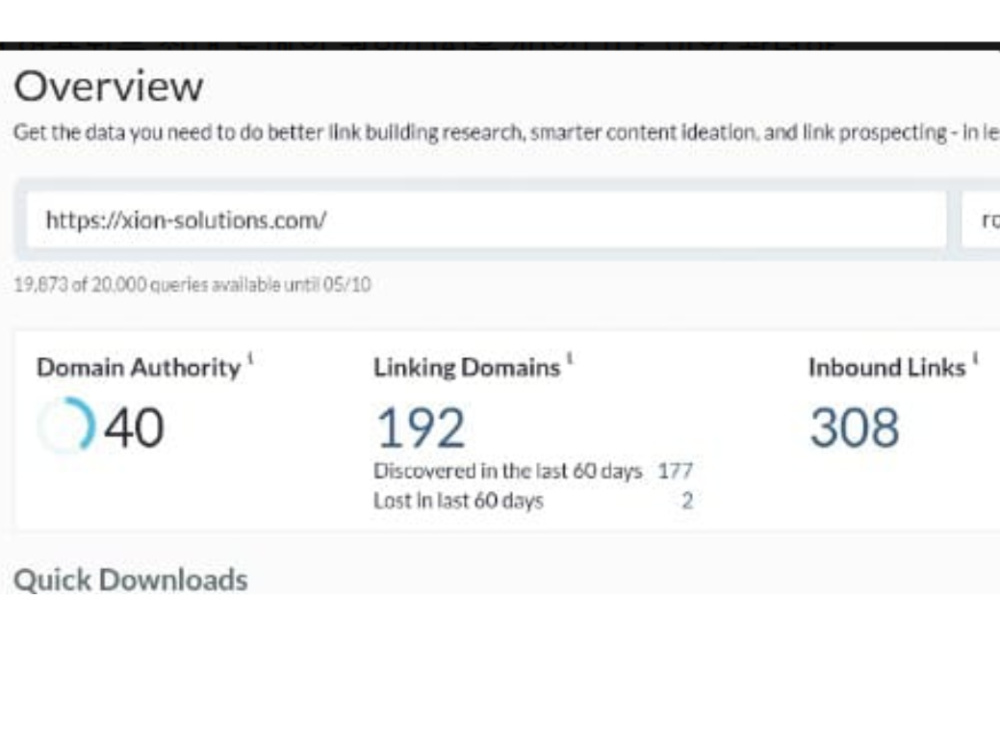Click the Linking Domains count 192
This screenshot has height=750, width=1000.
pos(420,428)
